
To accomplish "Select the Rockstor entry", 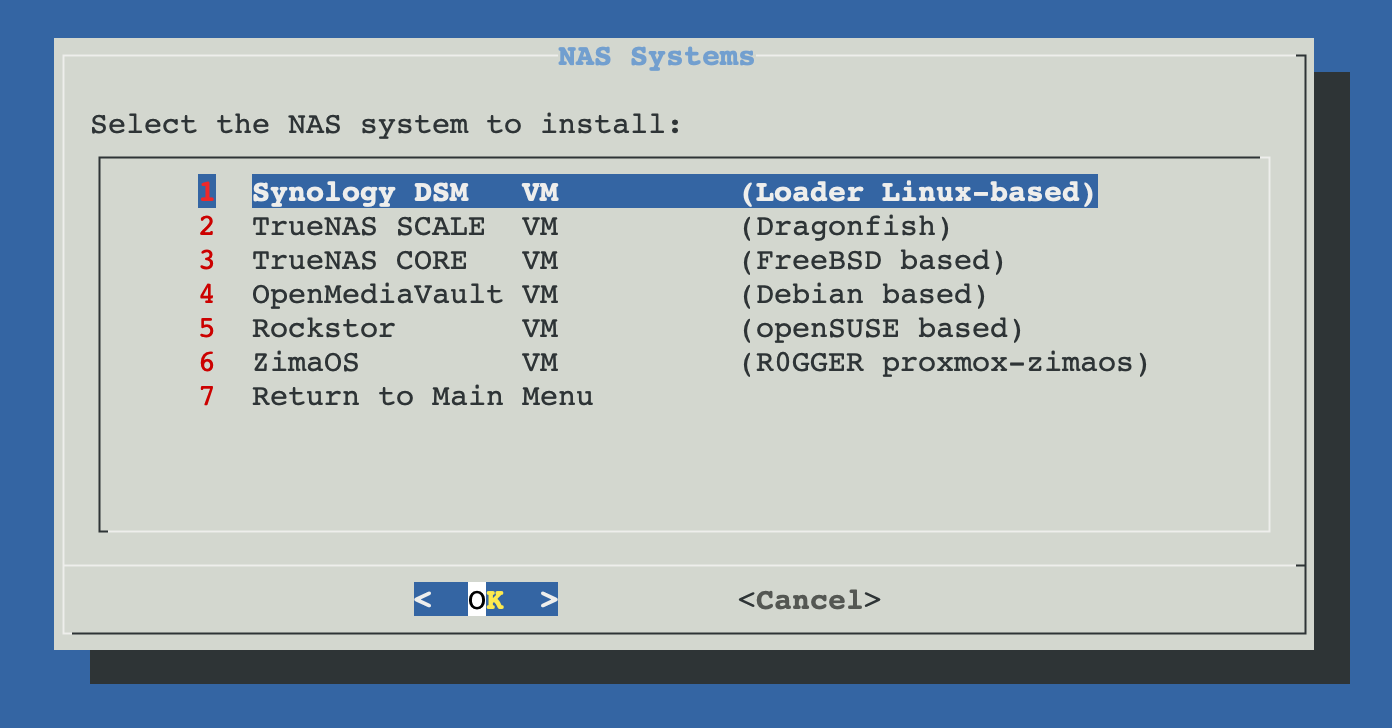I will tap(323, 329).
